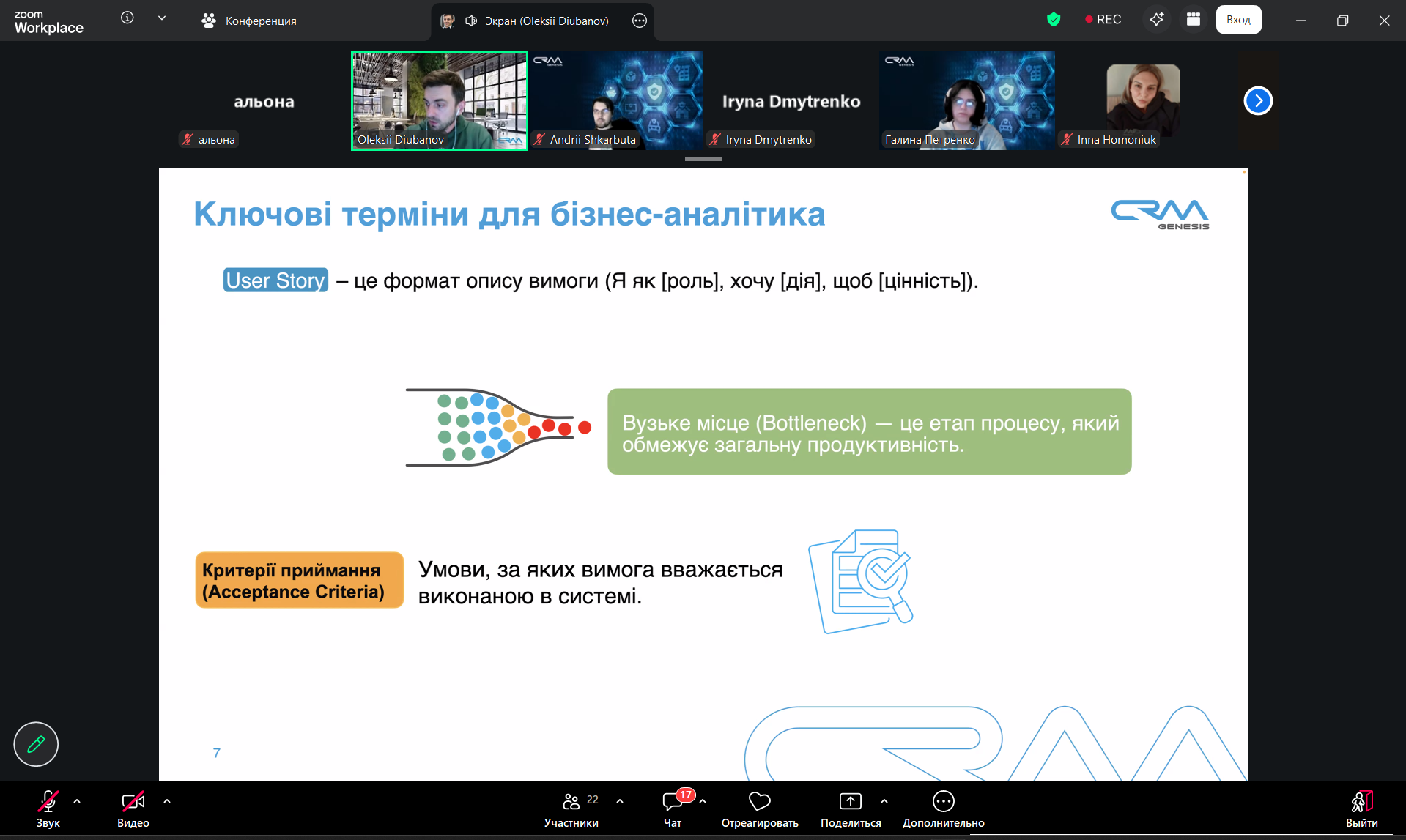1406x840 pixels.
Task: Open the AI Companion sparkle icon
Action: click(x=1156, y=20)
